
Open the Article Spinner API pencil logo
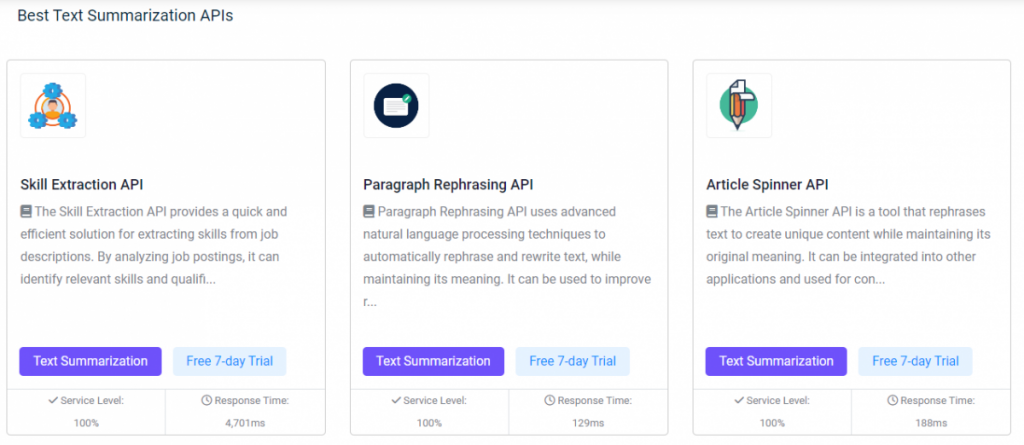pyautogui.click(x=739, y=105)
